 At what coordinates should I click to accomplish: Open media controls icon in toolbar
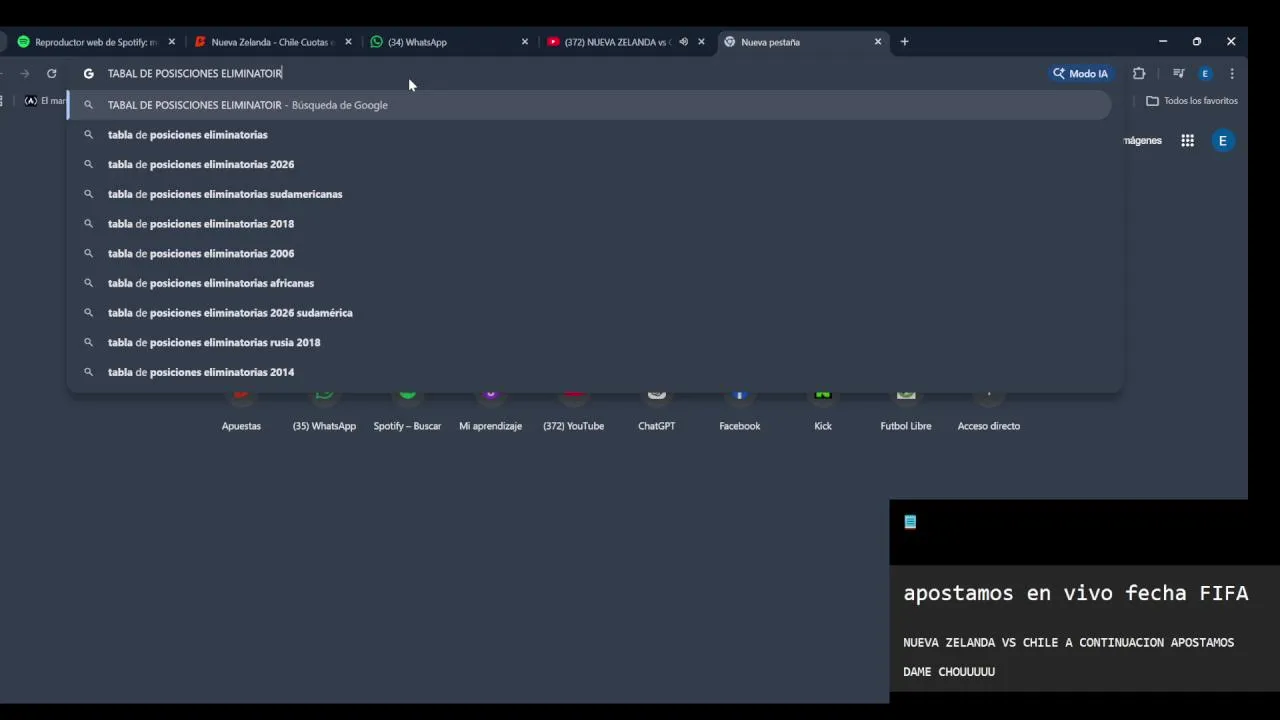point(1179,73)
